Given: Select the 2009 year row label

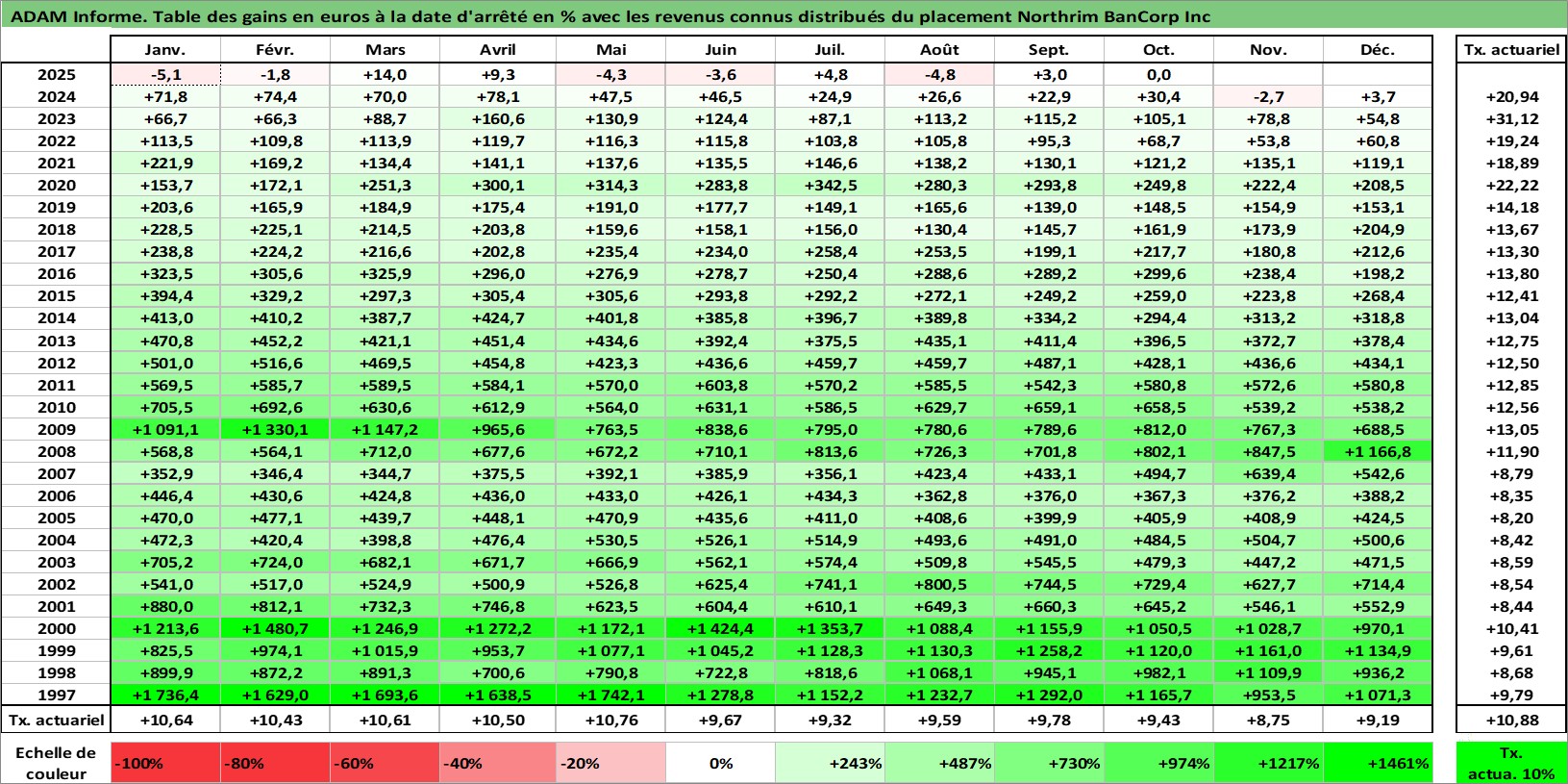Looking at the screenshot, I should [56, 429].
